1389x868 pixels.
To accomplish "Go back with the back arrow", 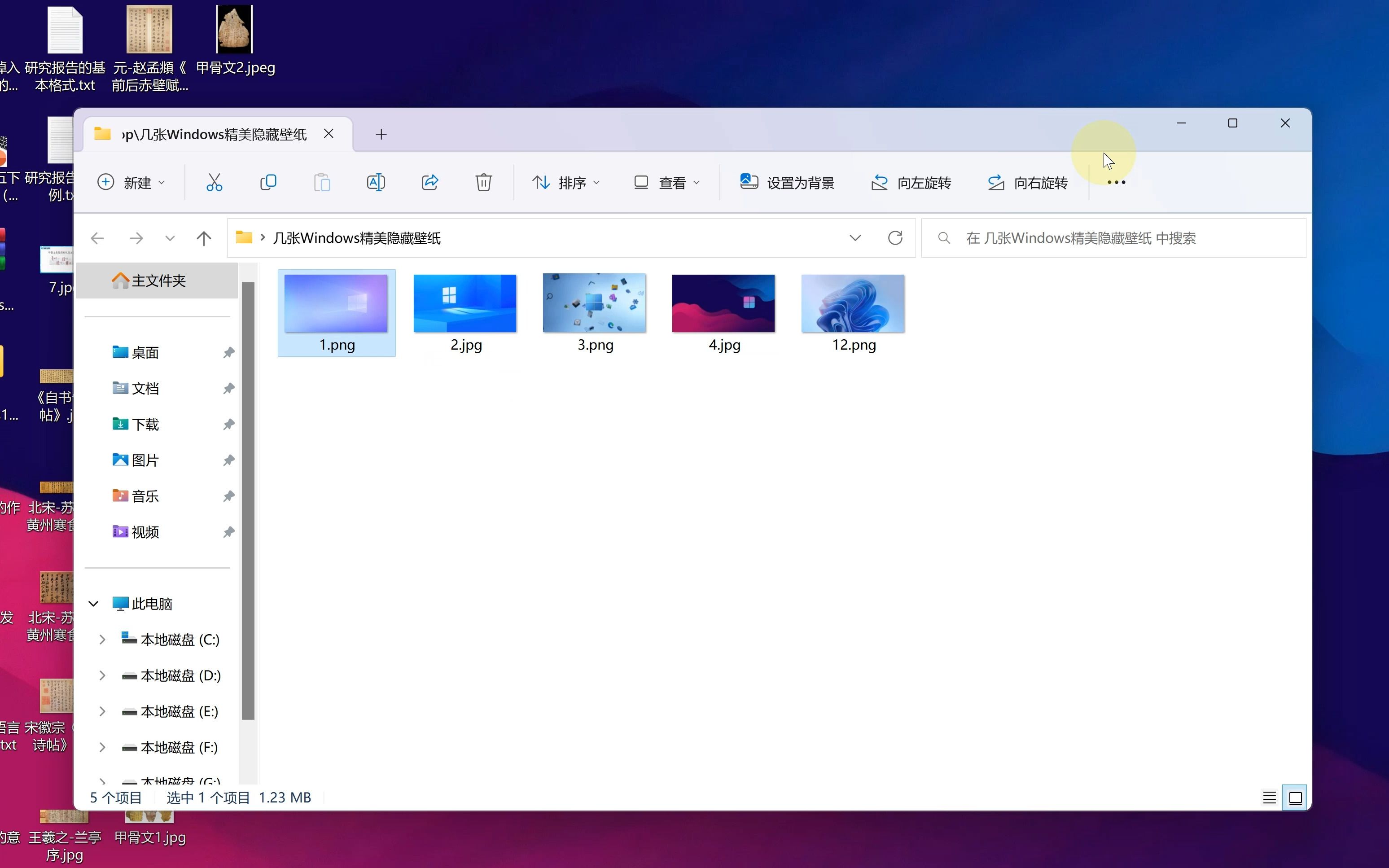I will point(97,238).
